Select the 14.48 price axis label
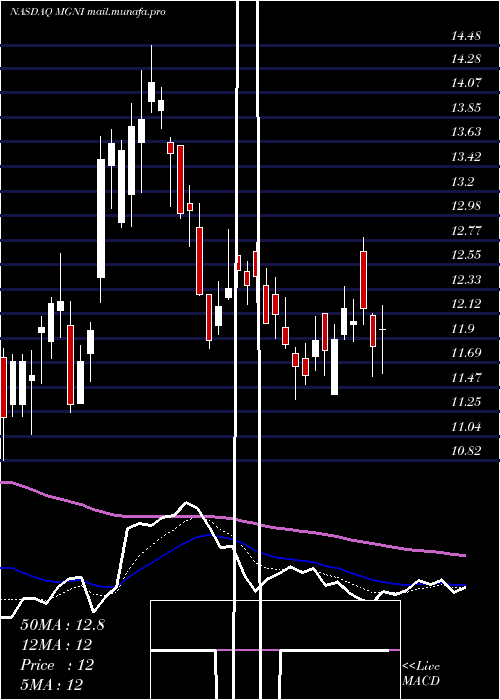The width and height of the screenshot is (500, 700). (466, 35)
